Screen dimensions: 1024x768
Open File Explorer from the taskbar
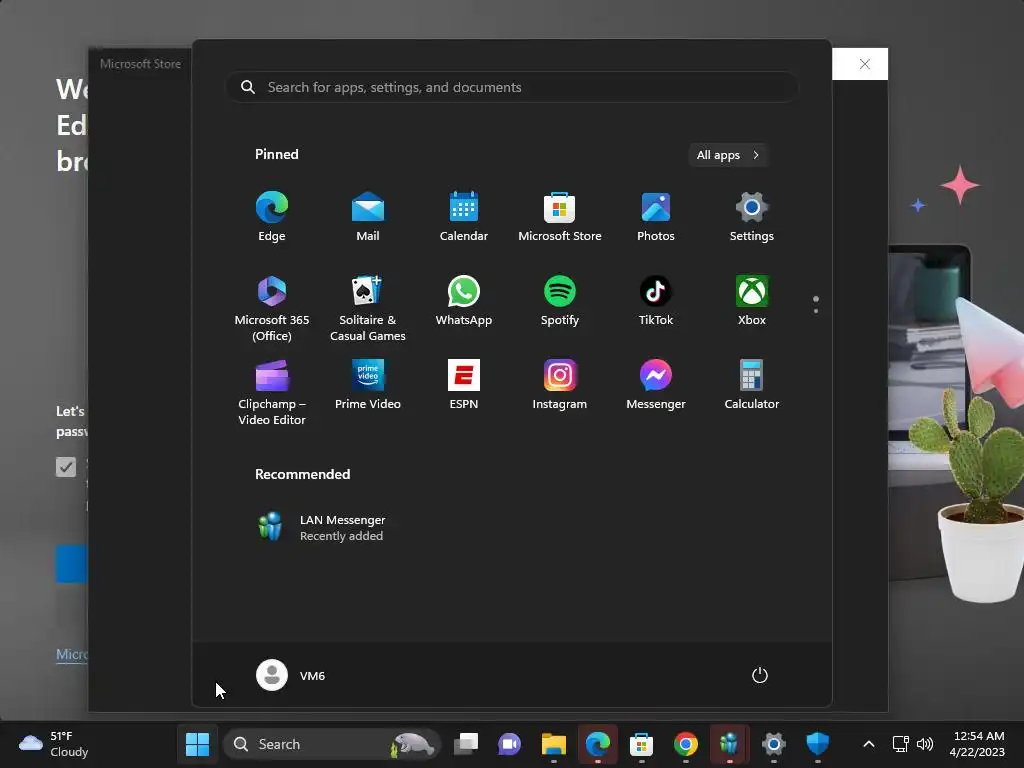click(x=554, y=744)
